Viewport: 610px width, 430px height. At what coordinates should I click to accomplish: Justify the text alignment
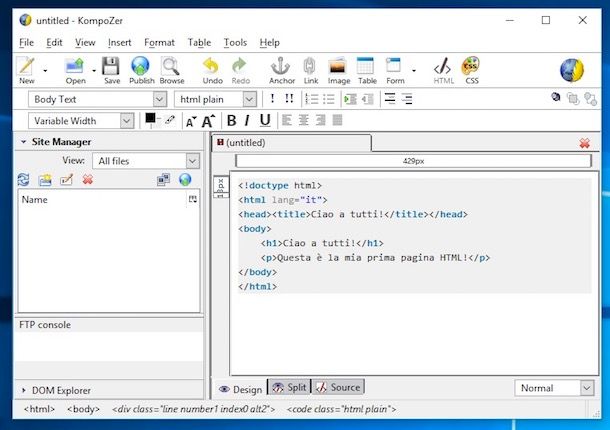pyautogui.click(x=338, y=120)
